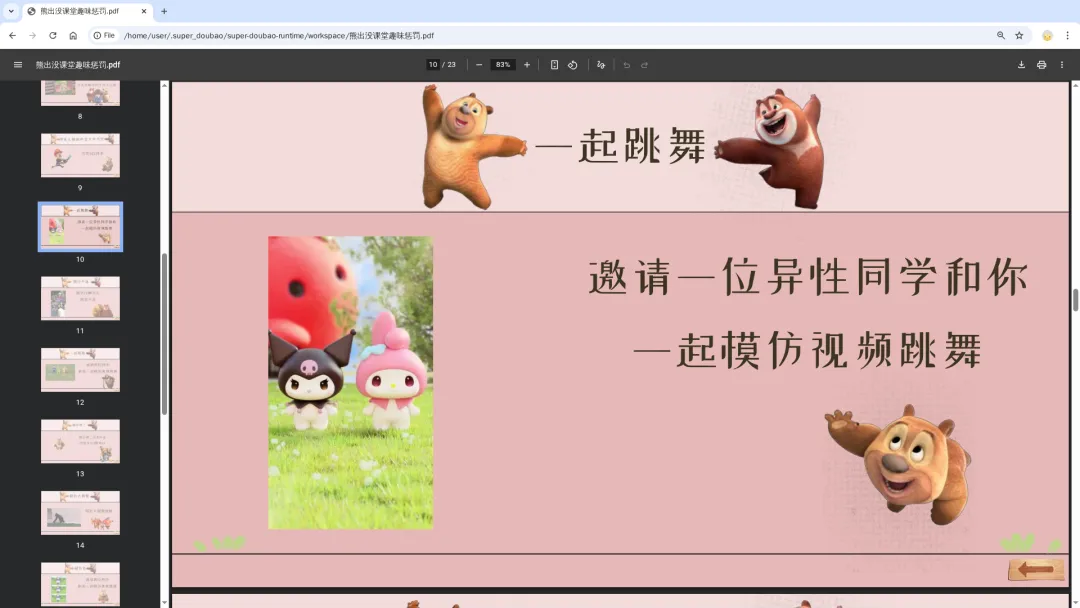Open the browser profile avatar

(1047, 35)
